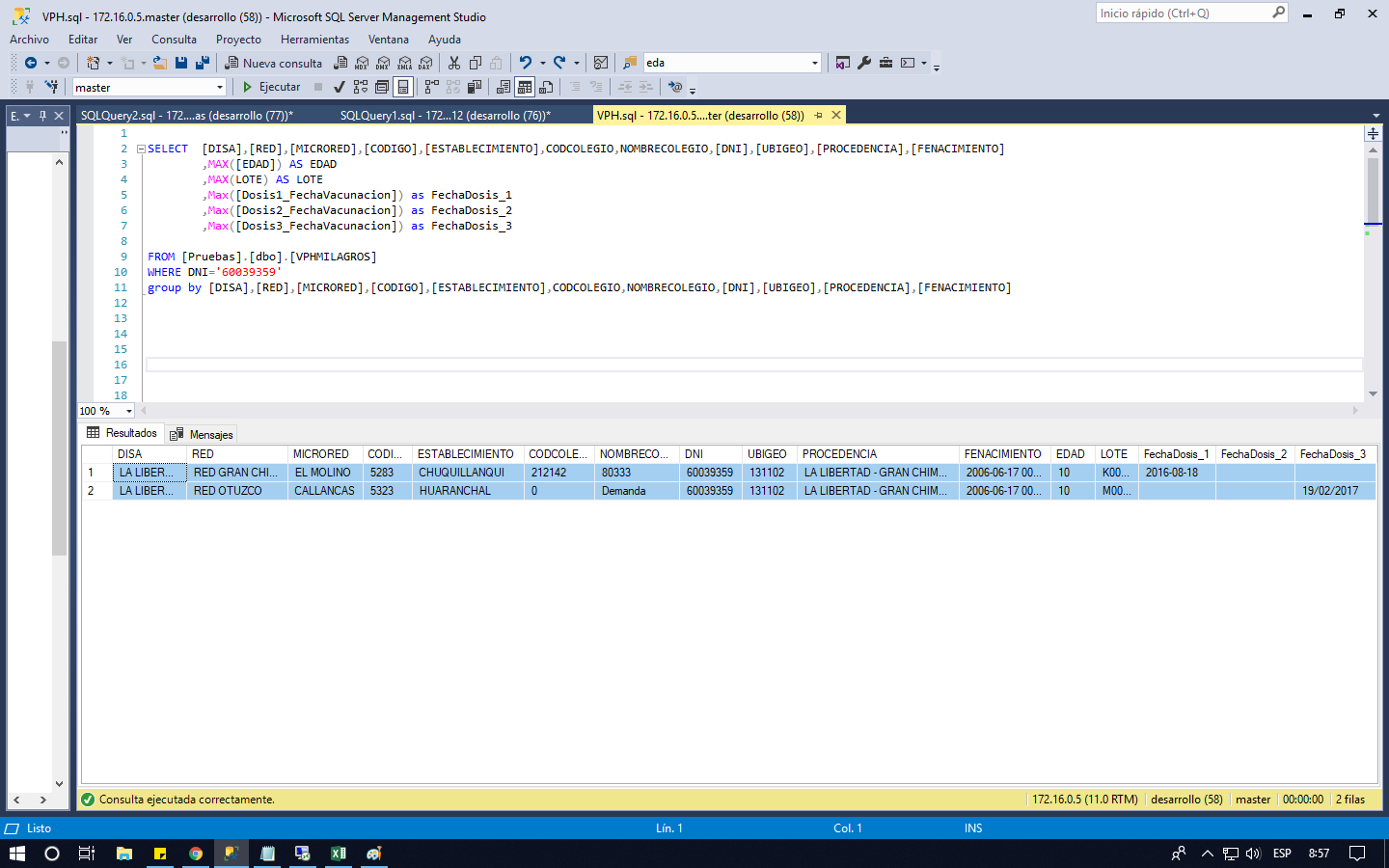Click the Find in Files icon
1389x868 pixels.
pos(630,63)
